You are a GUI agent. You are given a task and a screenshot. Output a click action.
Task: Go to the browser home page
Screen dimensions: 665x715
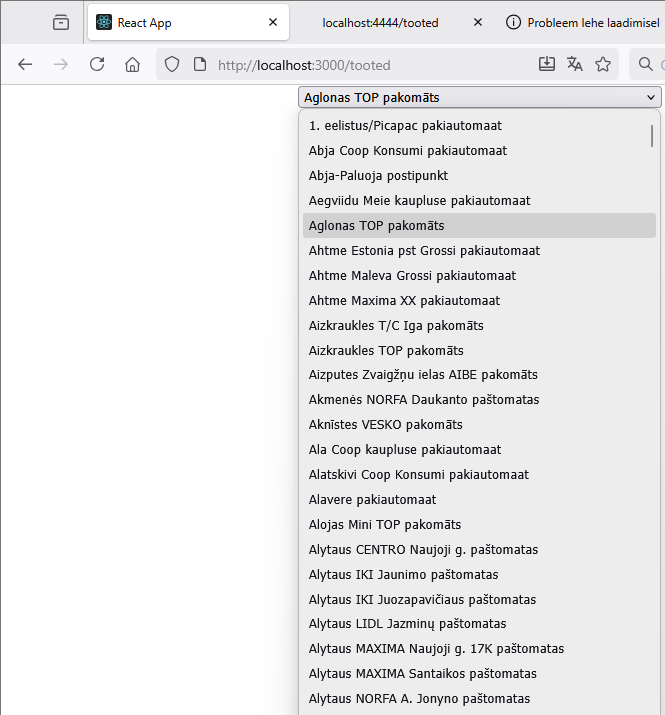click(132, 65)
